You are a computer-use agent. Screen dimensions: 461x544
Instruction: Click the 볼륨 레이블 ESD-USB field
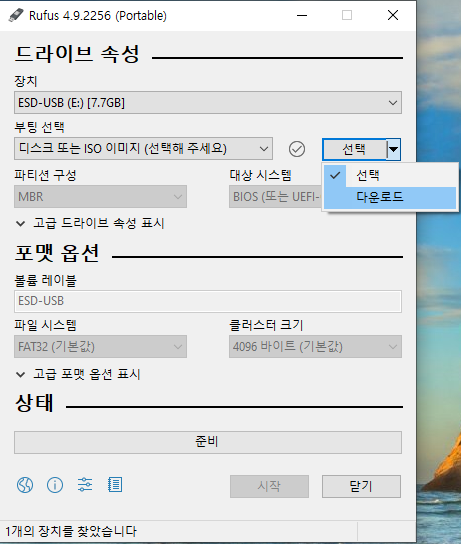click(x=208, y=301)
